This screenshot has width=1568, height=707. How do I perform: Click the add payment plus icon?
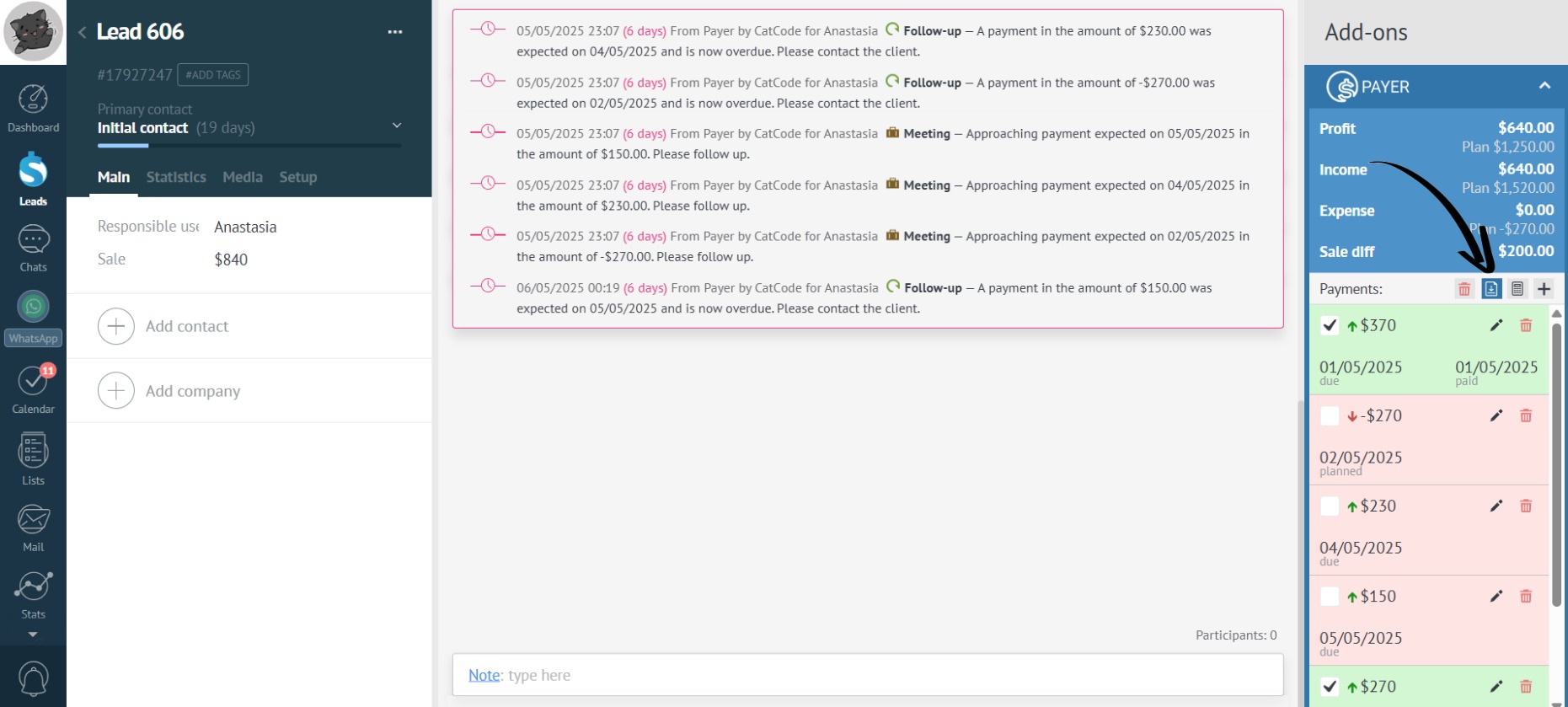(1544, 289)
